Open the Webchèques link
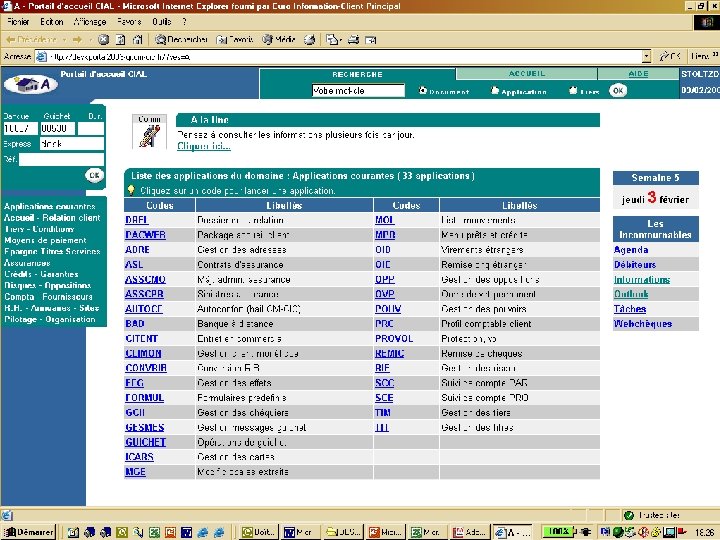 coord(642,324)
